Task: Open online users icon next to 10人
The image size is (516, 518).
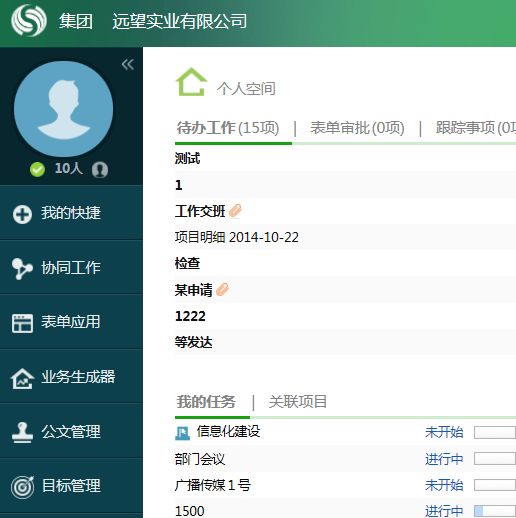Action: pyautogui.click(x=100, y=169)
